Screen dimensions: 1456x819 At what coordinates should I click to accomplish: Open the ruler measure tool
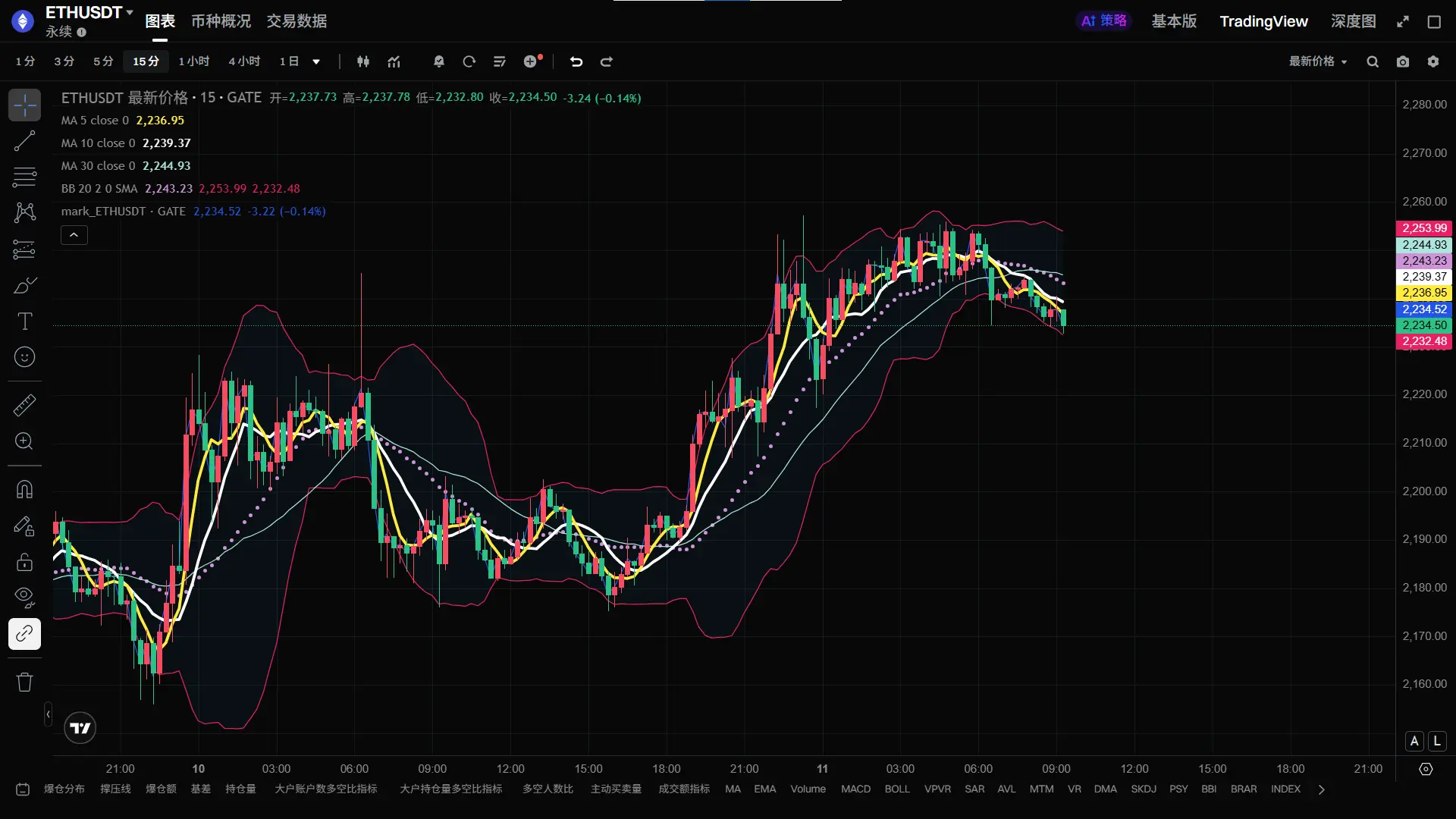(24, 405)
